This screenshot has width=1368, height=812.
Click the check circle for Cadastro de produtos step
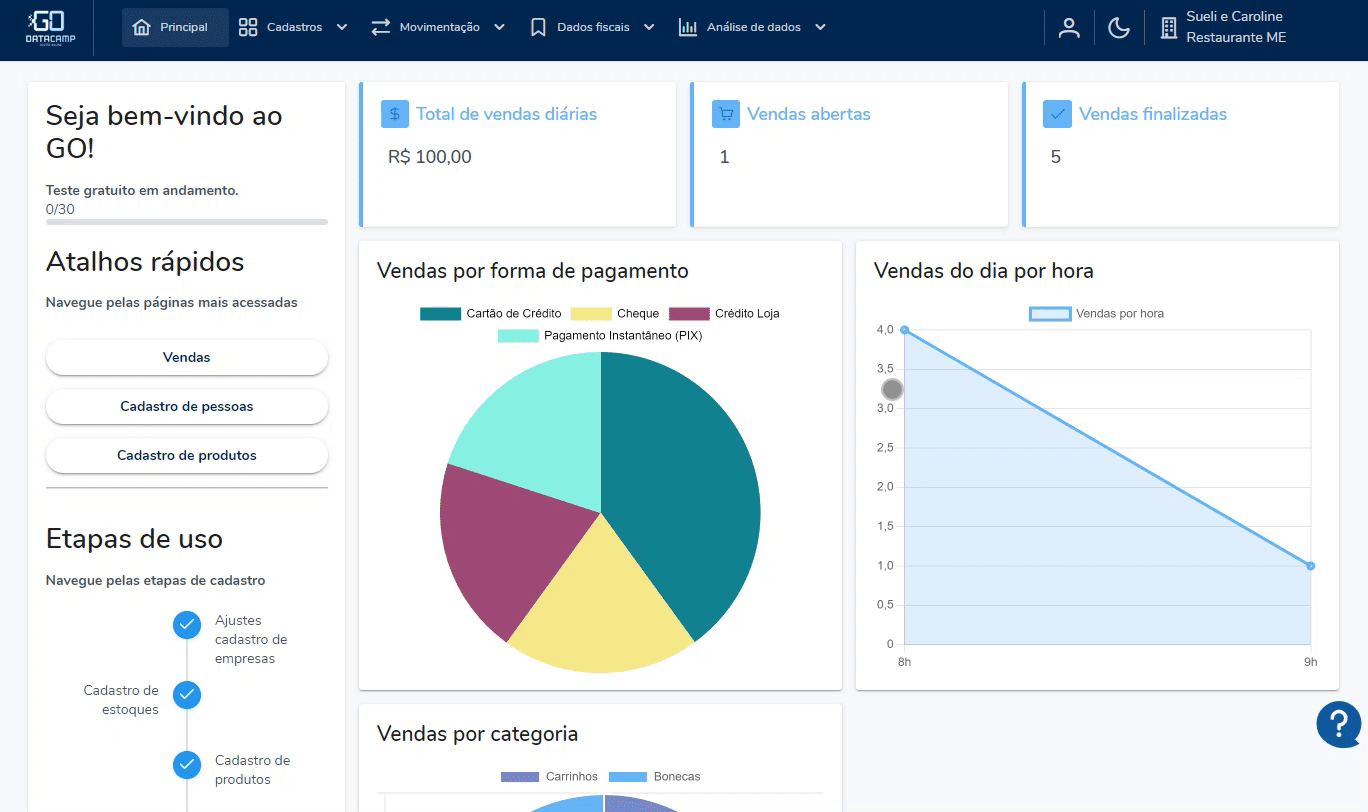point(187,765)
